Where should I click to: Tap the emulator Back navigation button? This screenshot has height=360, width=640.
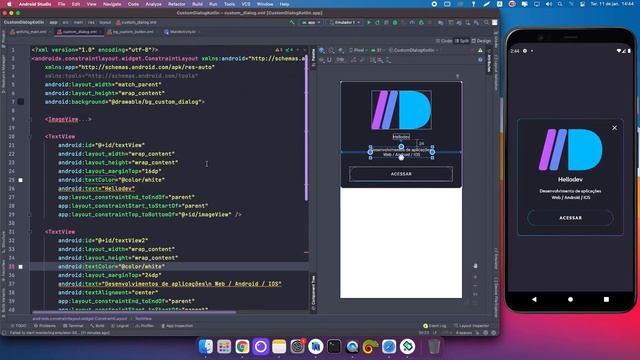click(534, 299)
